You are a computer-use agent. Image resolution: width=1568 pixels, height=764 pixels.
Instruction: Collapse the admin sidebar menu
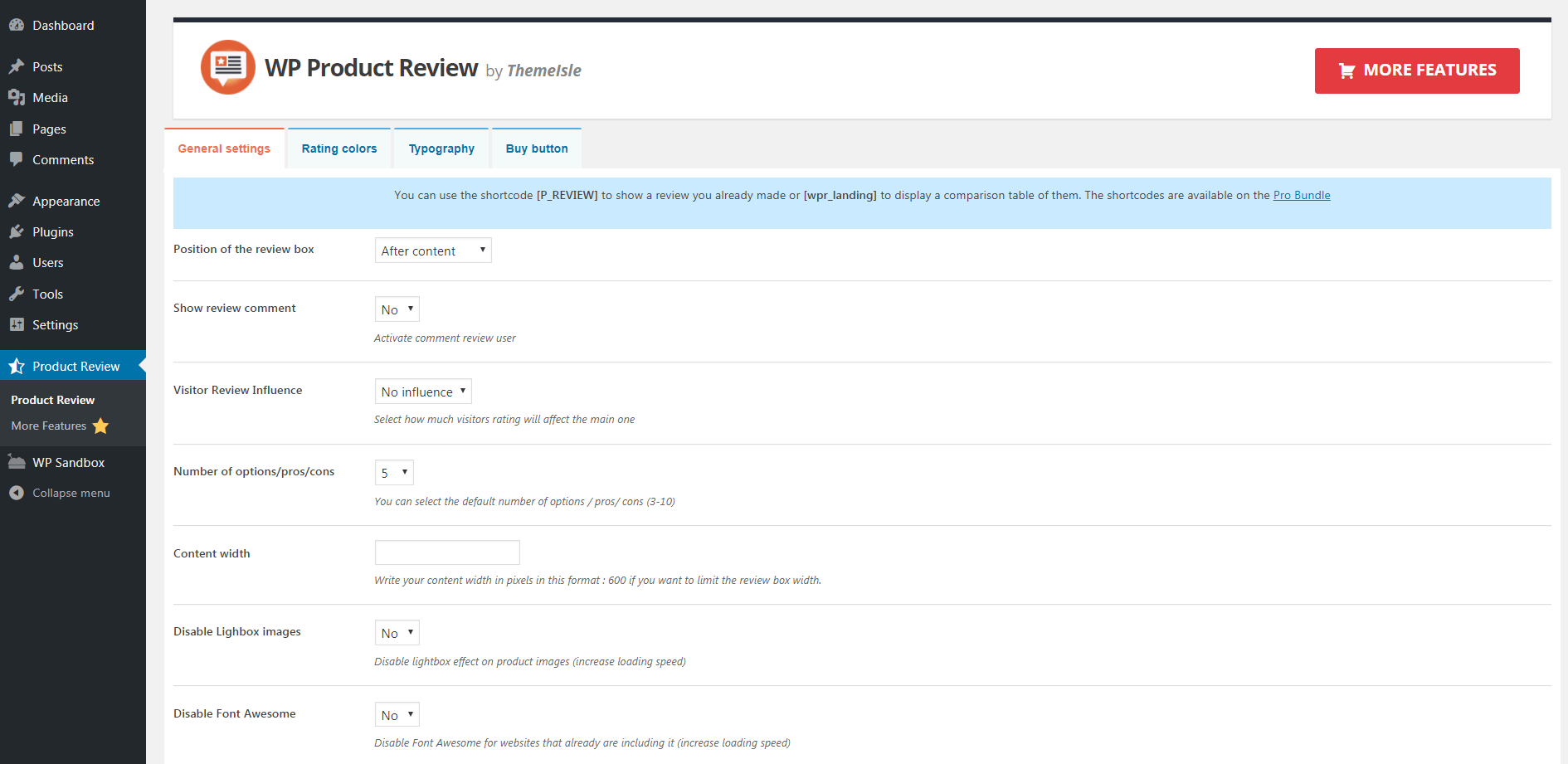[x=73, y=493]
